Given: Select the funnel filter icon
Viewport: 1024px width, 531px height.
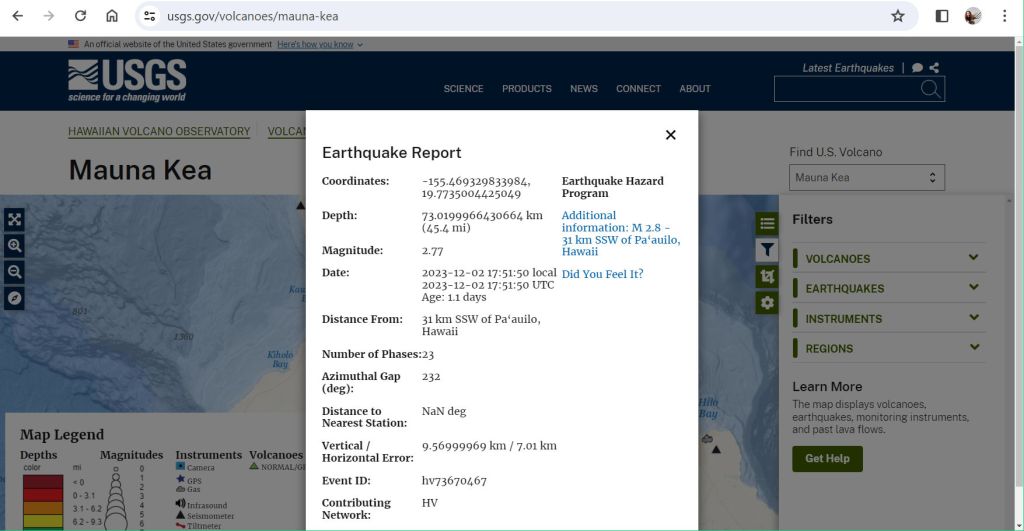Looking at the screenshot, I should [767, 250].
